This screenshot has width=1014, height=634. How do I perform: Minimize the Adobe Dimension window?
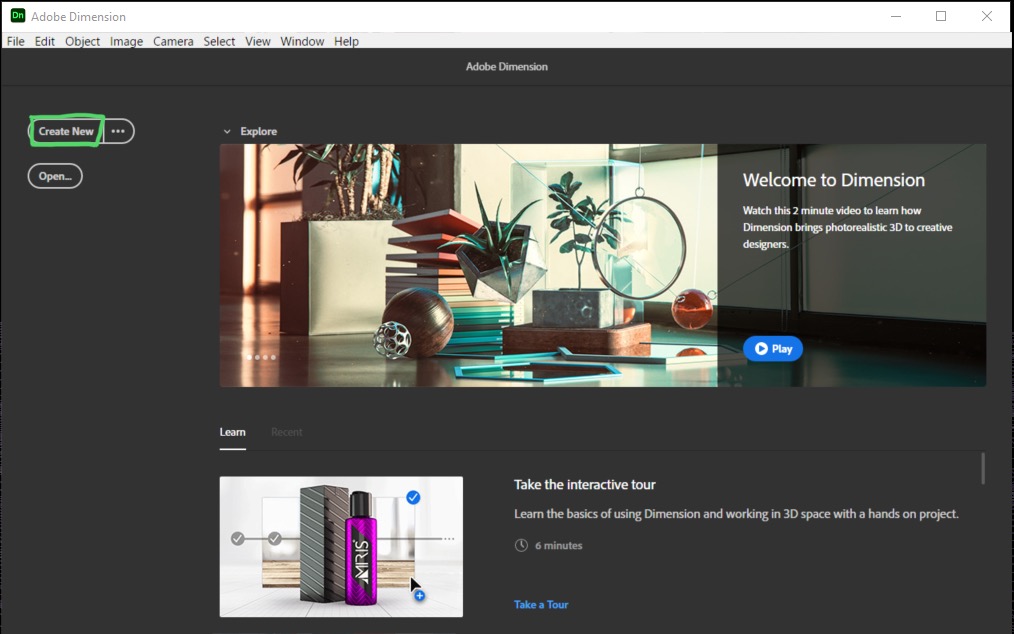(x=896, y=16)
